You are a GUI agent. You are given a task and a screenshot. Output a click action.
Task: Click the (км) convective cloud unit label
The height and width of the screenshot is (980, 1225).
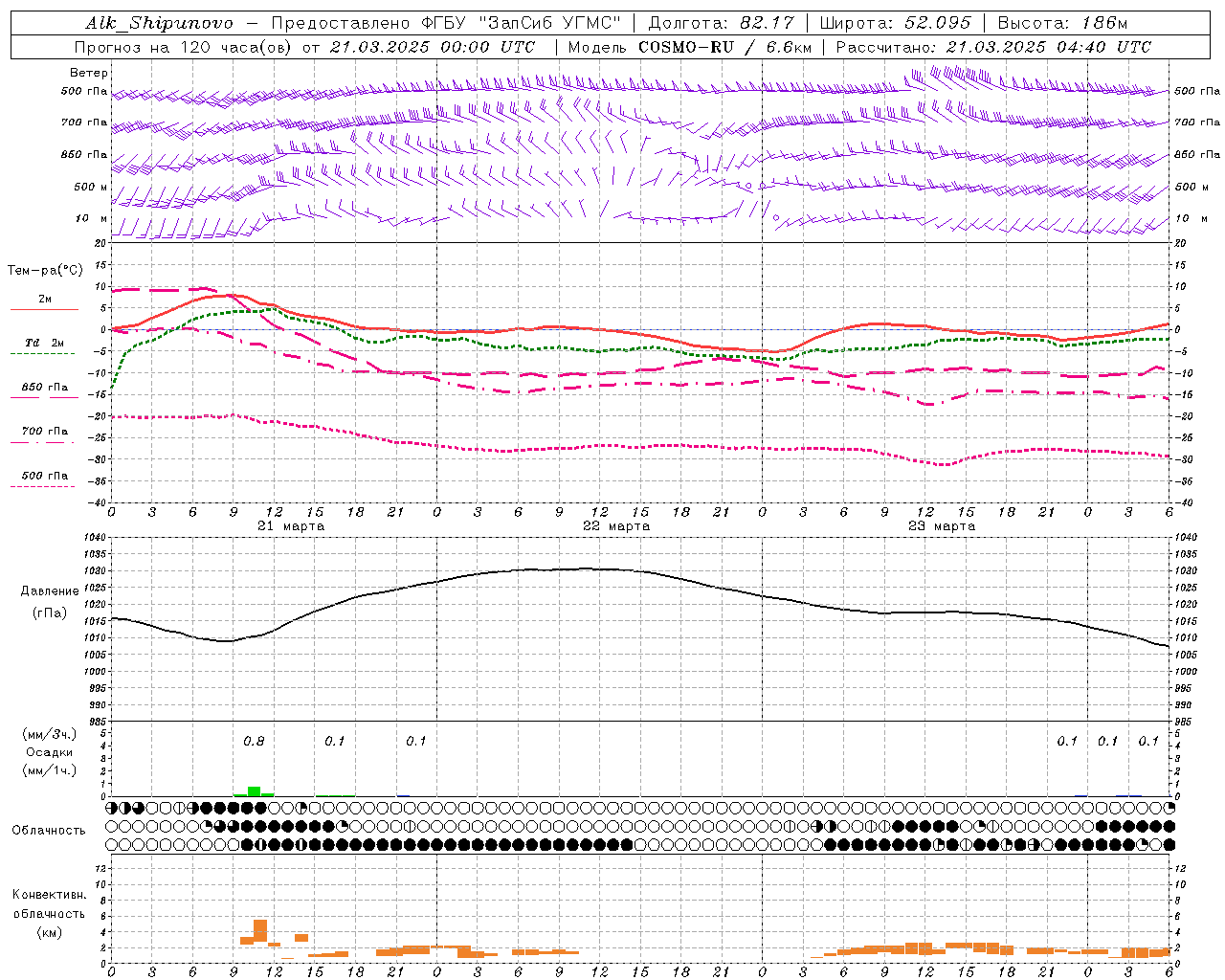[x=50, y=932]
